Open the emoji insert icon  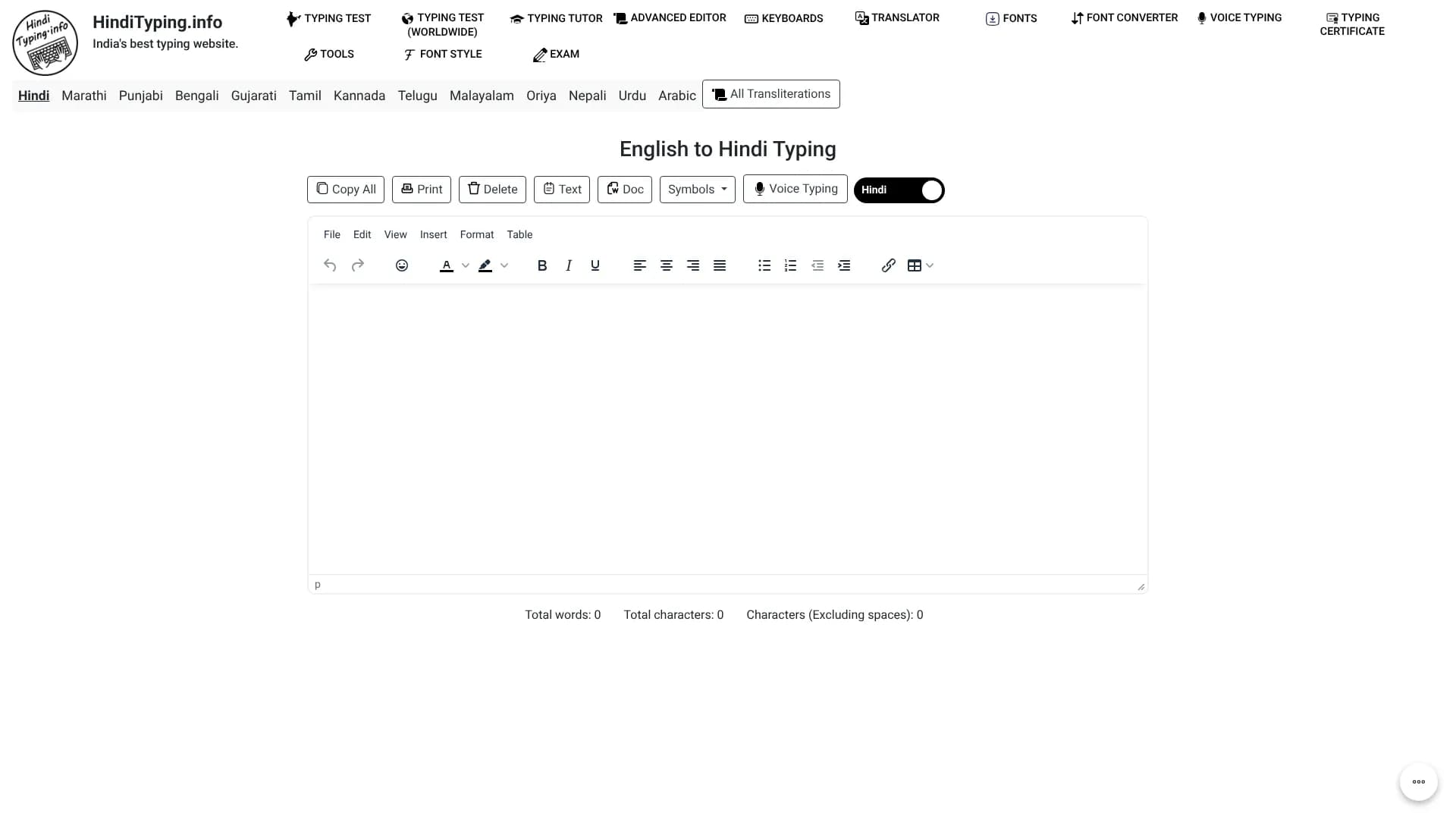pos(401,265)
